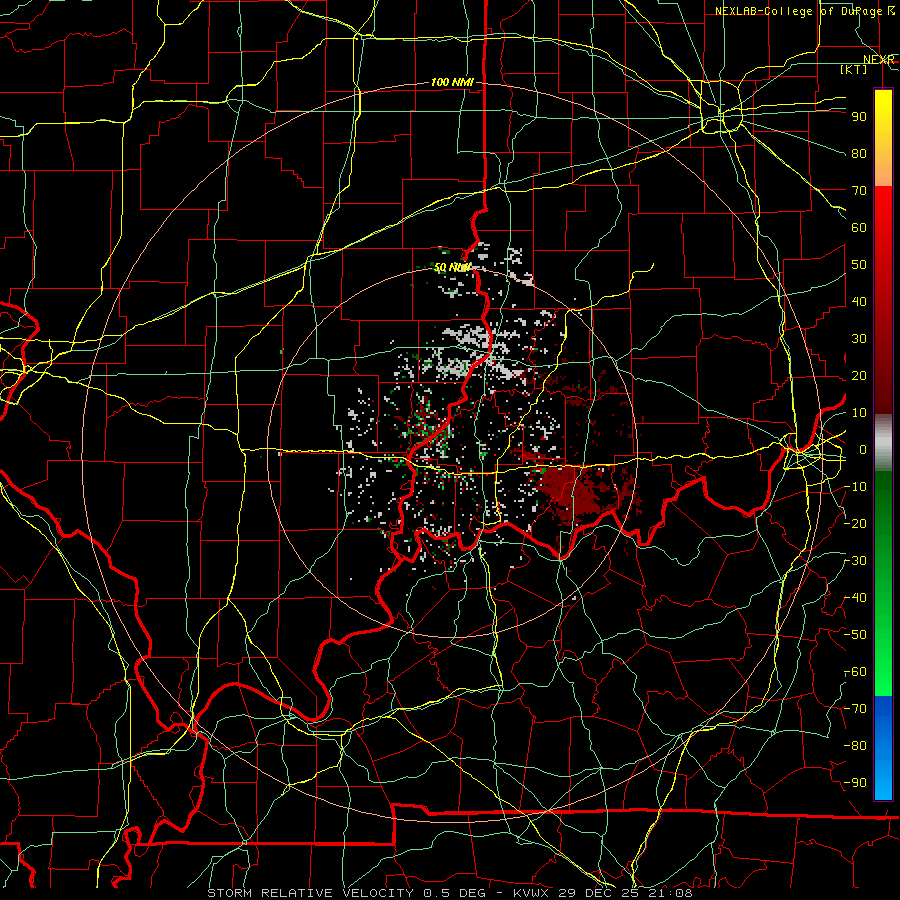
Task: Click the -30 value on velocity scale
Action: [855, 561]
